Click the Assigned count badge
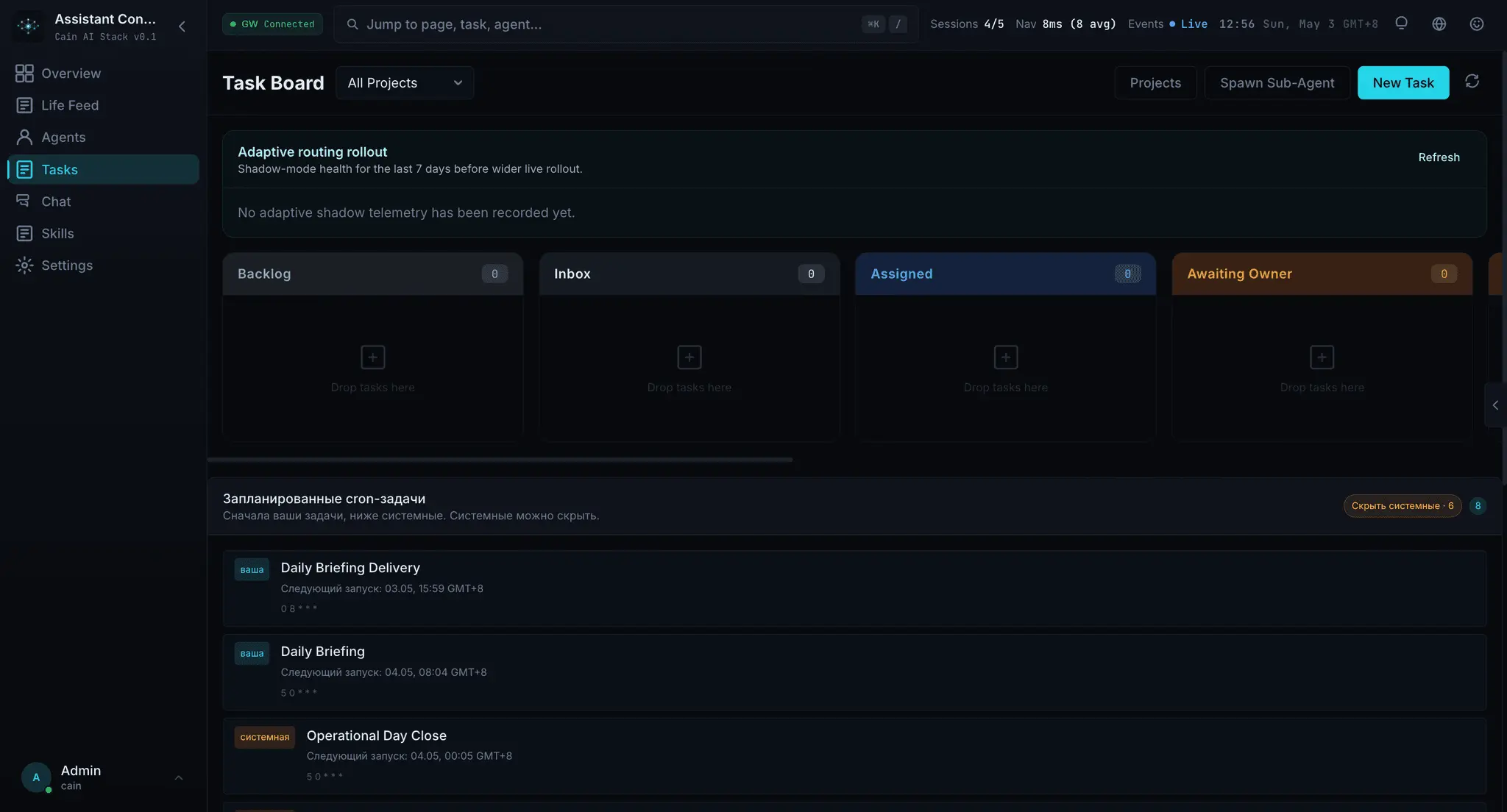The image size is (1507, 812). pyautogui.click(x=1127, y=274)
